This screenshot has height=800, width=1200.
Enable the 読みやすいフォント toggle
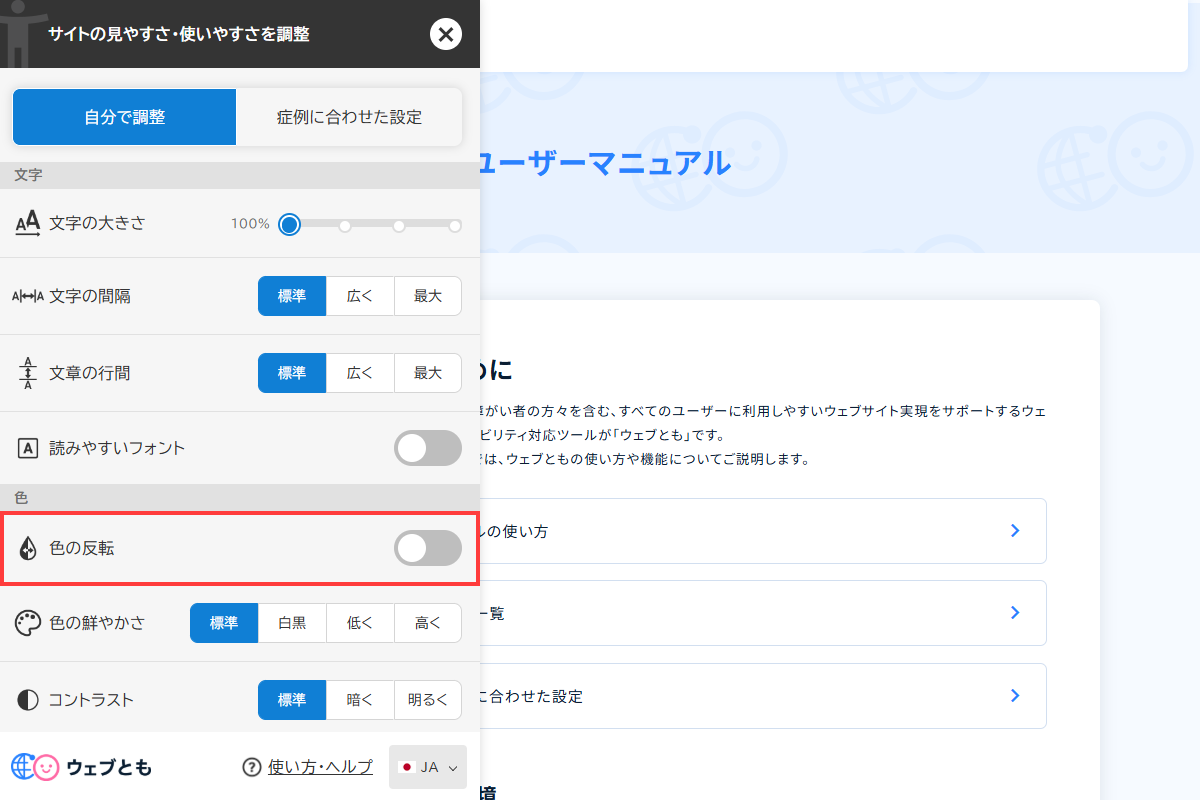point(428,448)
